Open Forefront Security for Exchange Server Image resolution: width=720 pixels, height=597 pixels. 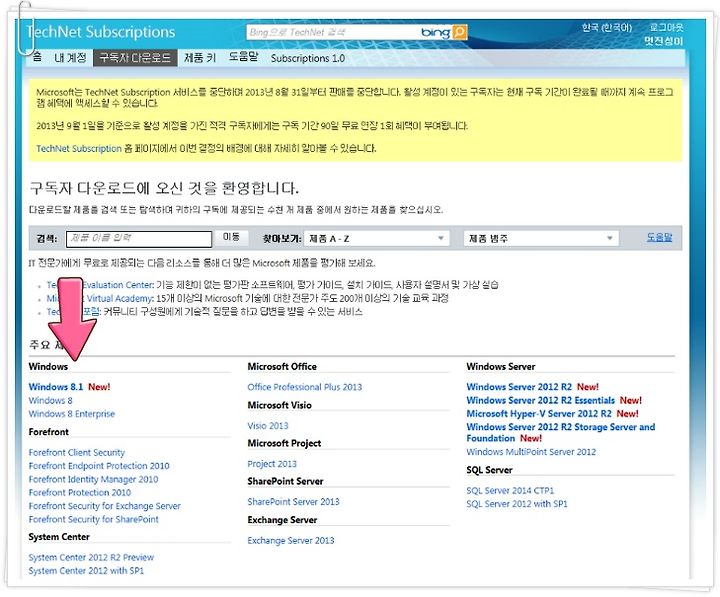coord(104,506)
